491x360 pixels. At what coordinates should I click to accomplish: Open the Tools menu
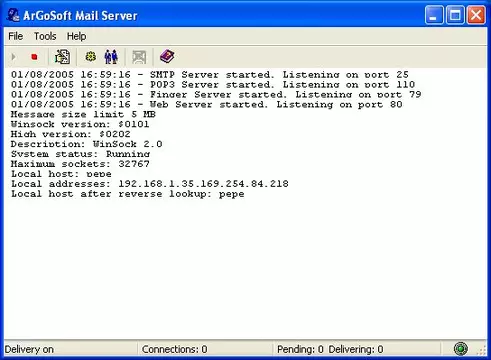click(45, 36)
